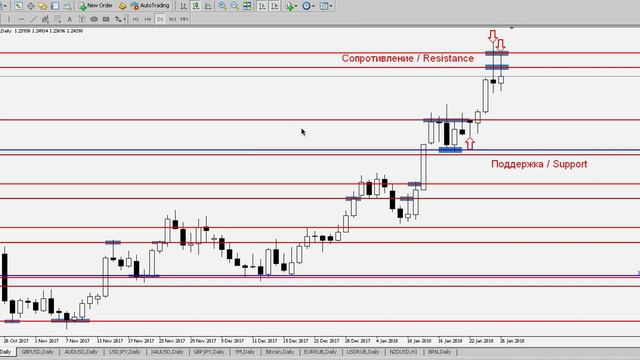This screenshot has width=640, height=360.
Task: Expand the arrows tool dropdown arrow
Action: pyautogui.click(x=124, y=20)
